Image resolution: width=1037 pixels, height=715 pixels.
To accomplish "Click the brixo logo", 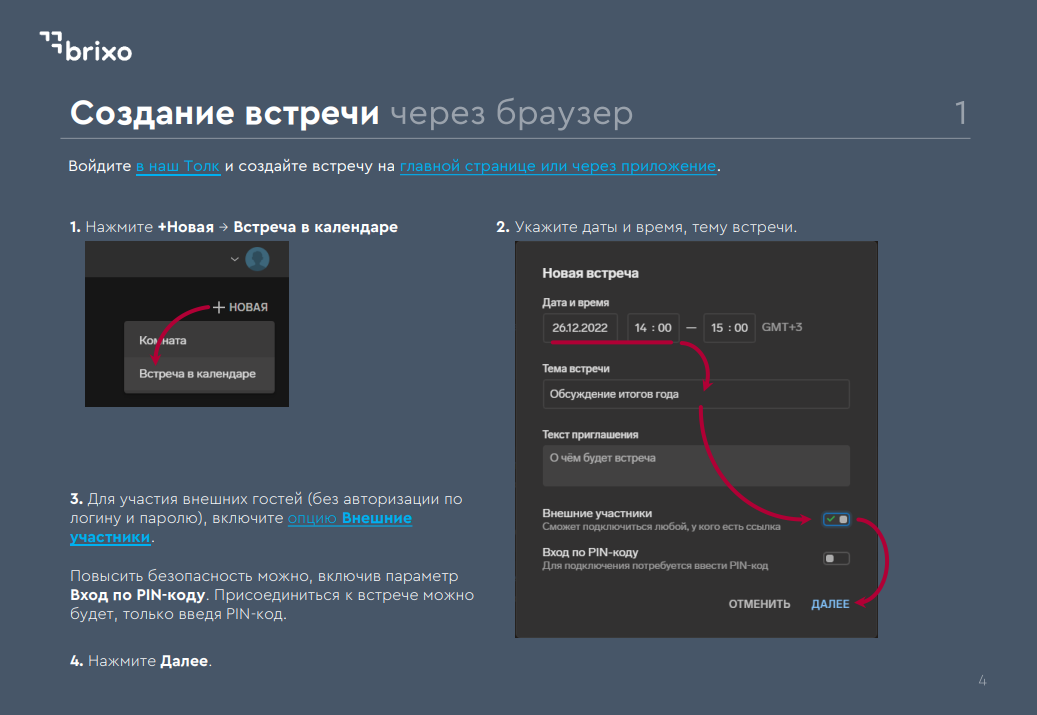I will pyautogui.click(x=85, y=46).
